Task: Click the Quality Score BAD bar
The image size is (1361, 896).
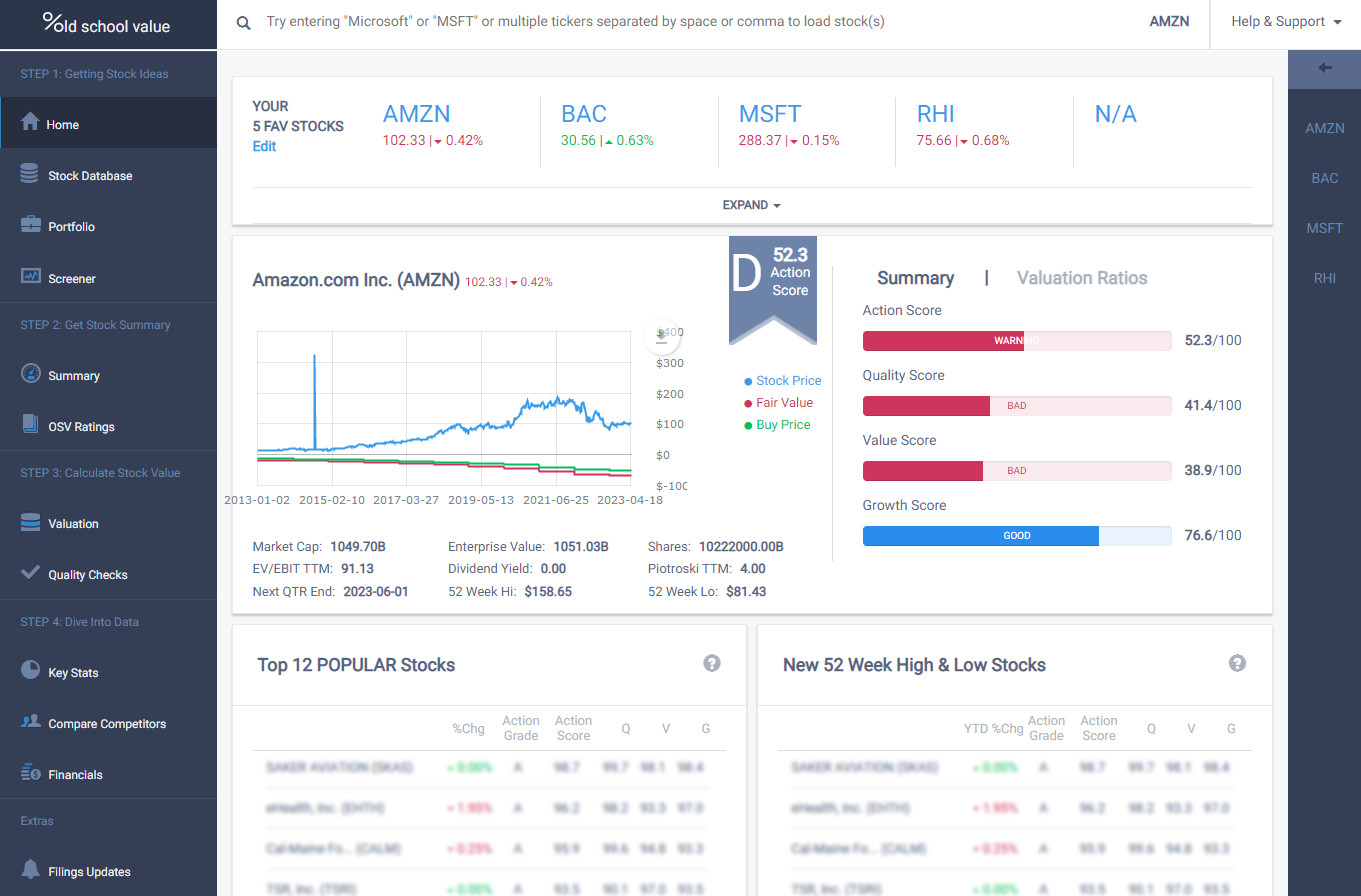Action: click(x=1017, y=406)
